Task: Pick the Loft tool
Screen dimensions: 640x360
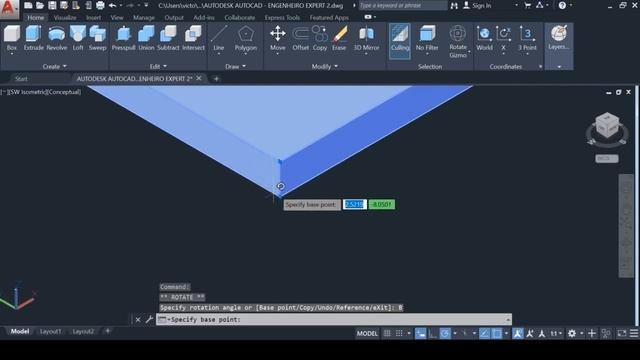Action: [78, 38]
